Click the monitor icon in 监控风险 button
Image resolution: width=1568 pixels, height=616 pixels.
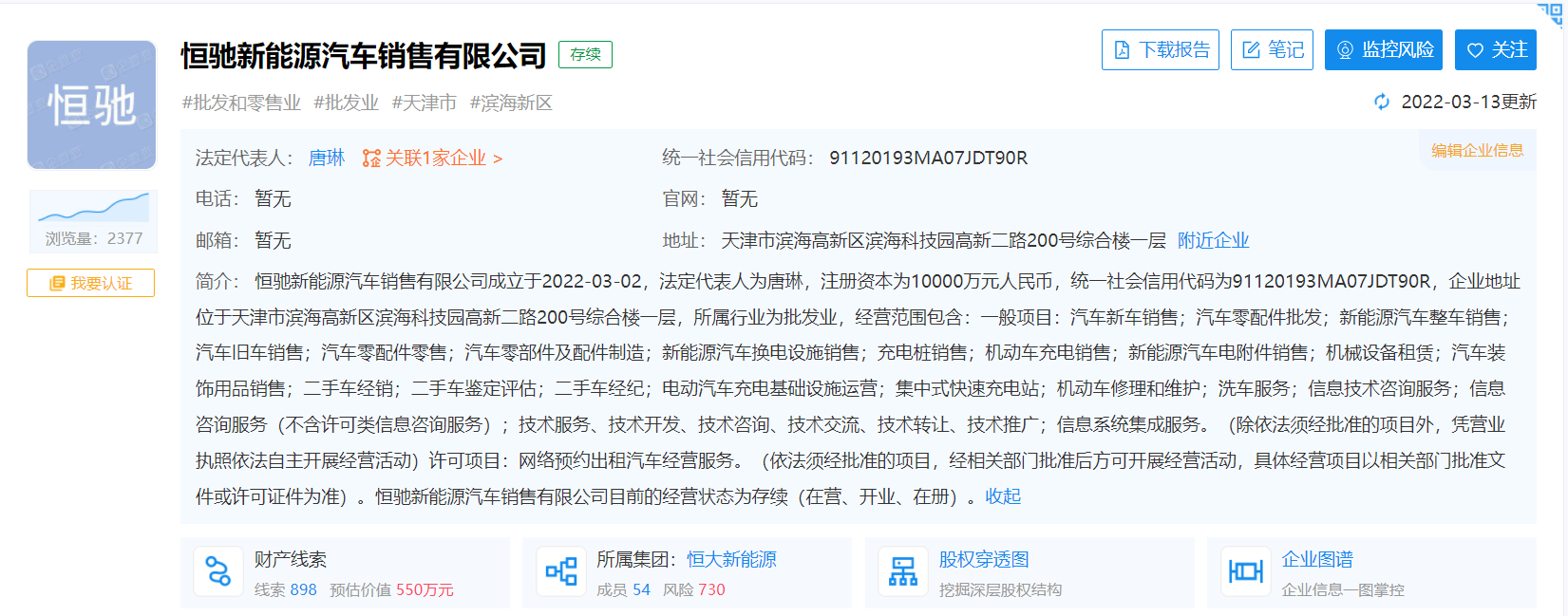coord(1345,50)
